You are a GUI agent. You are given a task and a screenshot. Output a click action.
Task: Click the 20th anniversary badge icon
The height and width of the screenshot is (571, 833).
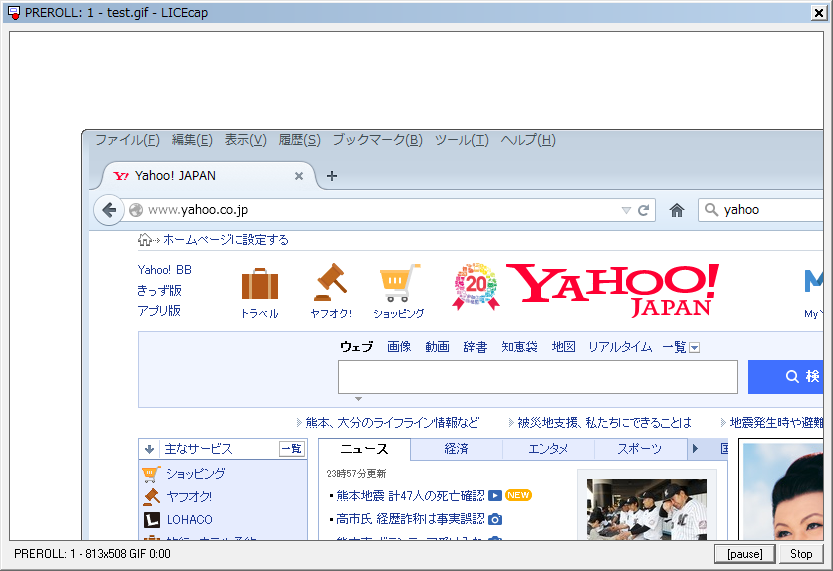[x=476, y=286]
